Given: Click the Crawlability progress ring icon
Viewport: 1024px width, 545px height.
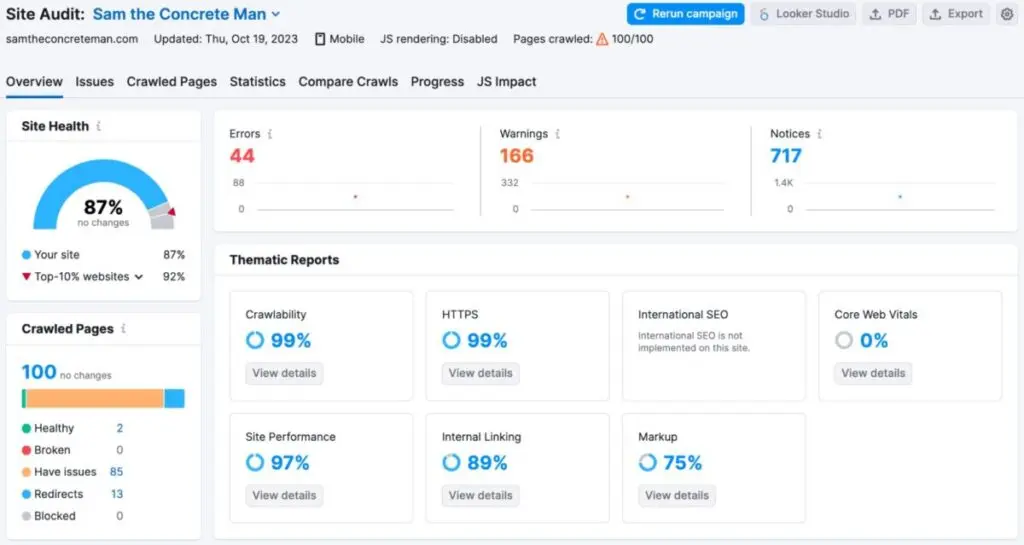Looking at the screenshot, I should [x=255, y=341].
